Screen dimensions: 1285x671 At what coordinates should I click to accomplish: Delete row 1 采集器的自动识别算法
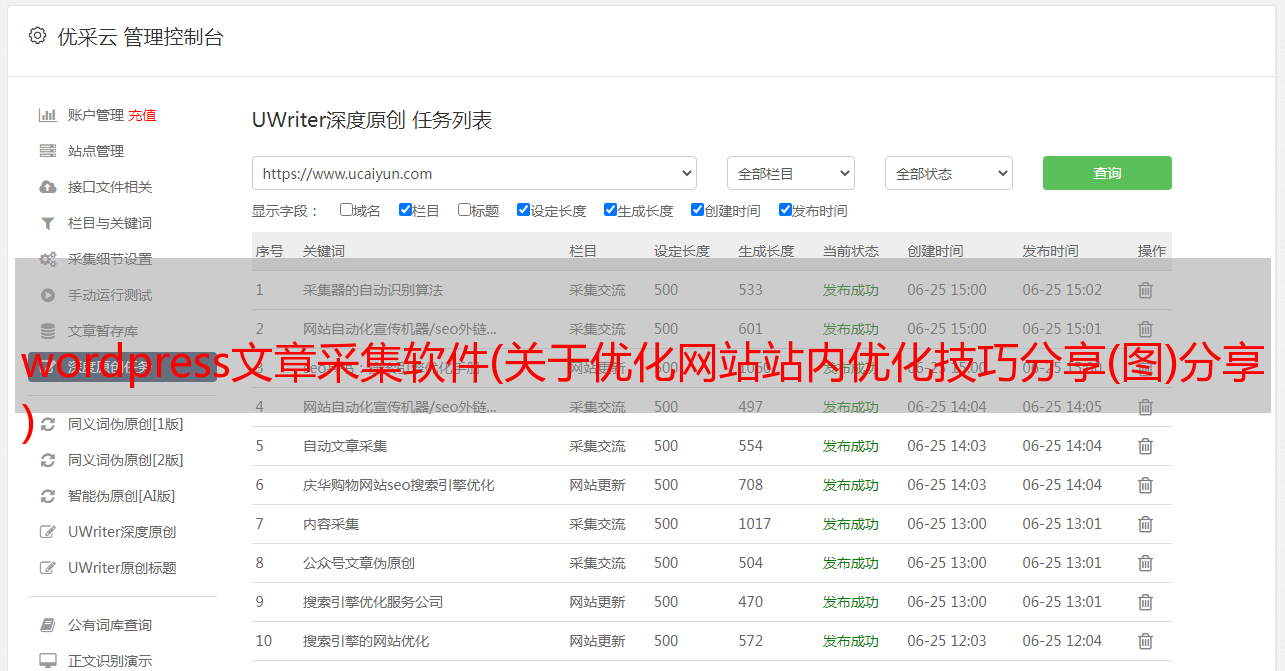click(x=1146, y=290)
